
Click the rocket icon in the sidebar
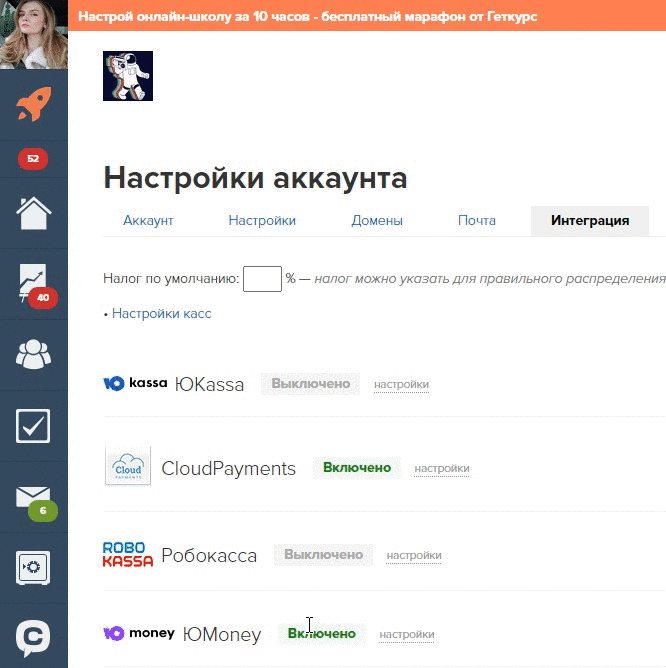34,104
